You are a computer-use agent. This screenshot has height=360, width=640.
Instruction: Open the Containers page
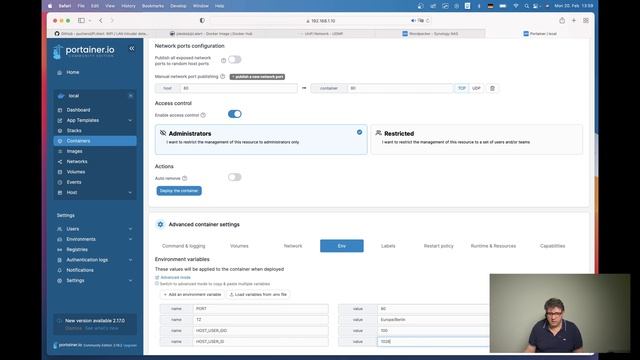pyautogui.click(x=95, y=141)
